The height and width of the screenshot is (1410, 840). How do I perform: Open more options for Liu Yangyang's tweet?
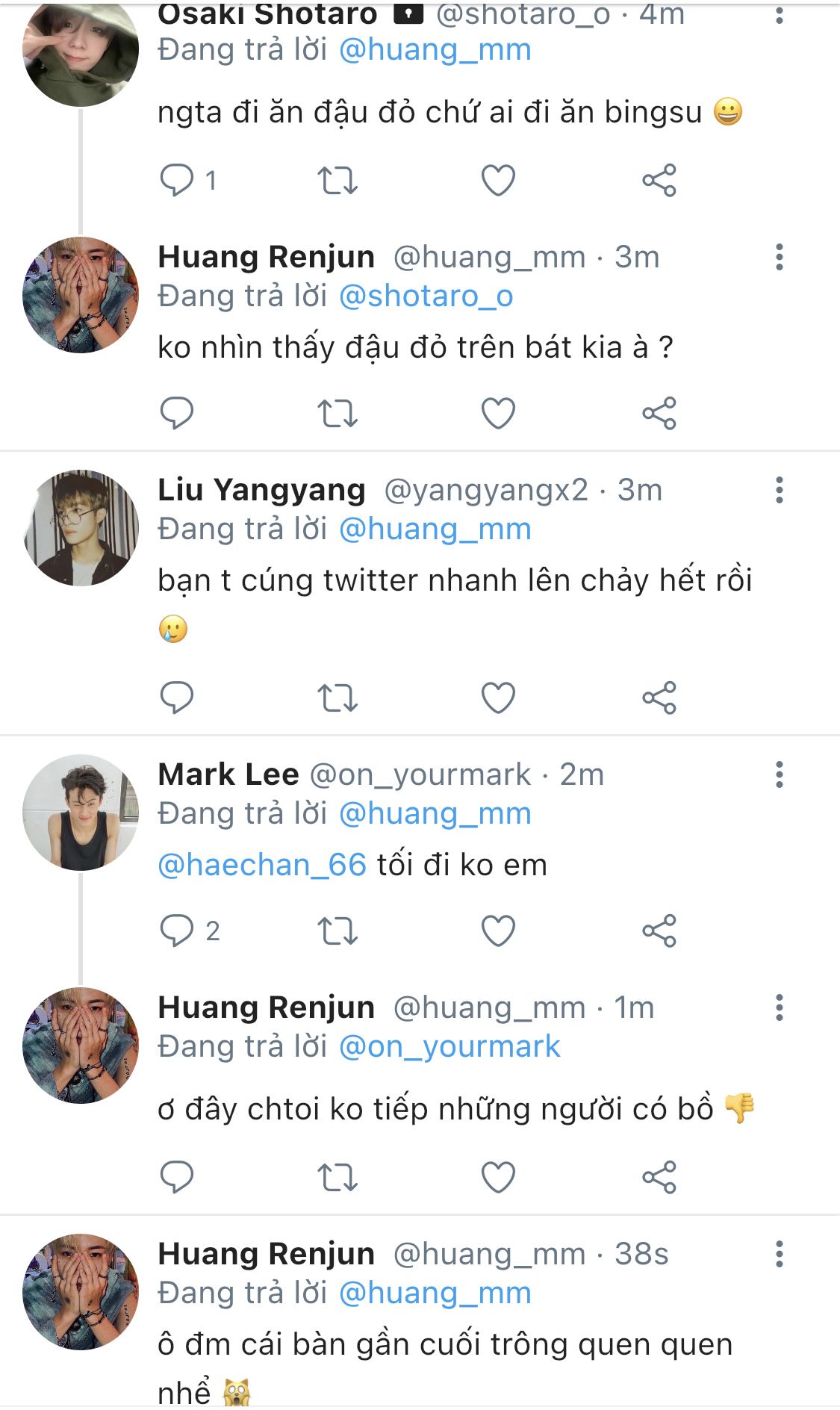(x=779, y=491)
